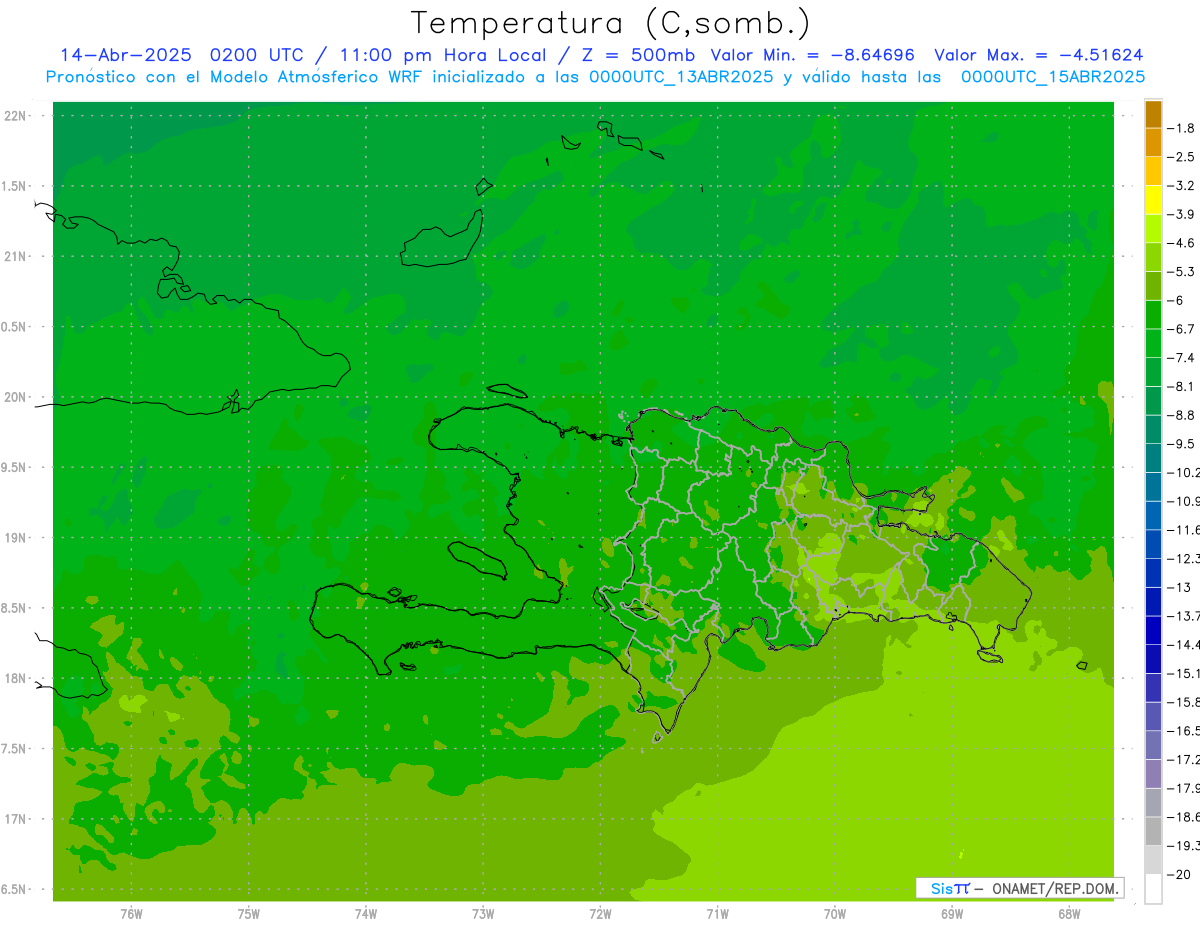The height and width of the screenshot is (927, 1200).
Task: Click the bright yellow swatch in the color legend
Action: 1153,200
